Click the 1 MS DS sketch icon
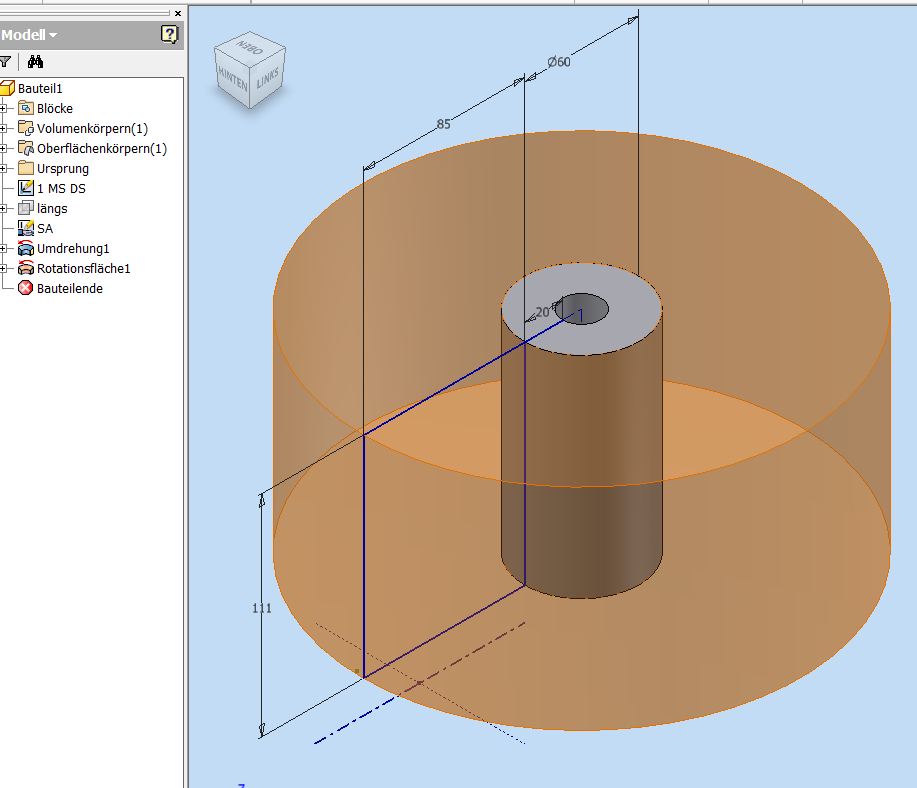 click(26, 188)
